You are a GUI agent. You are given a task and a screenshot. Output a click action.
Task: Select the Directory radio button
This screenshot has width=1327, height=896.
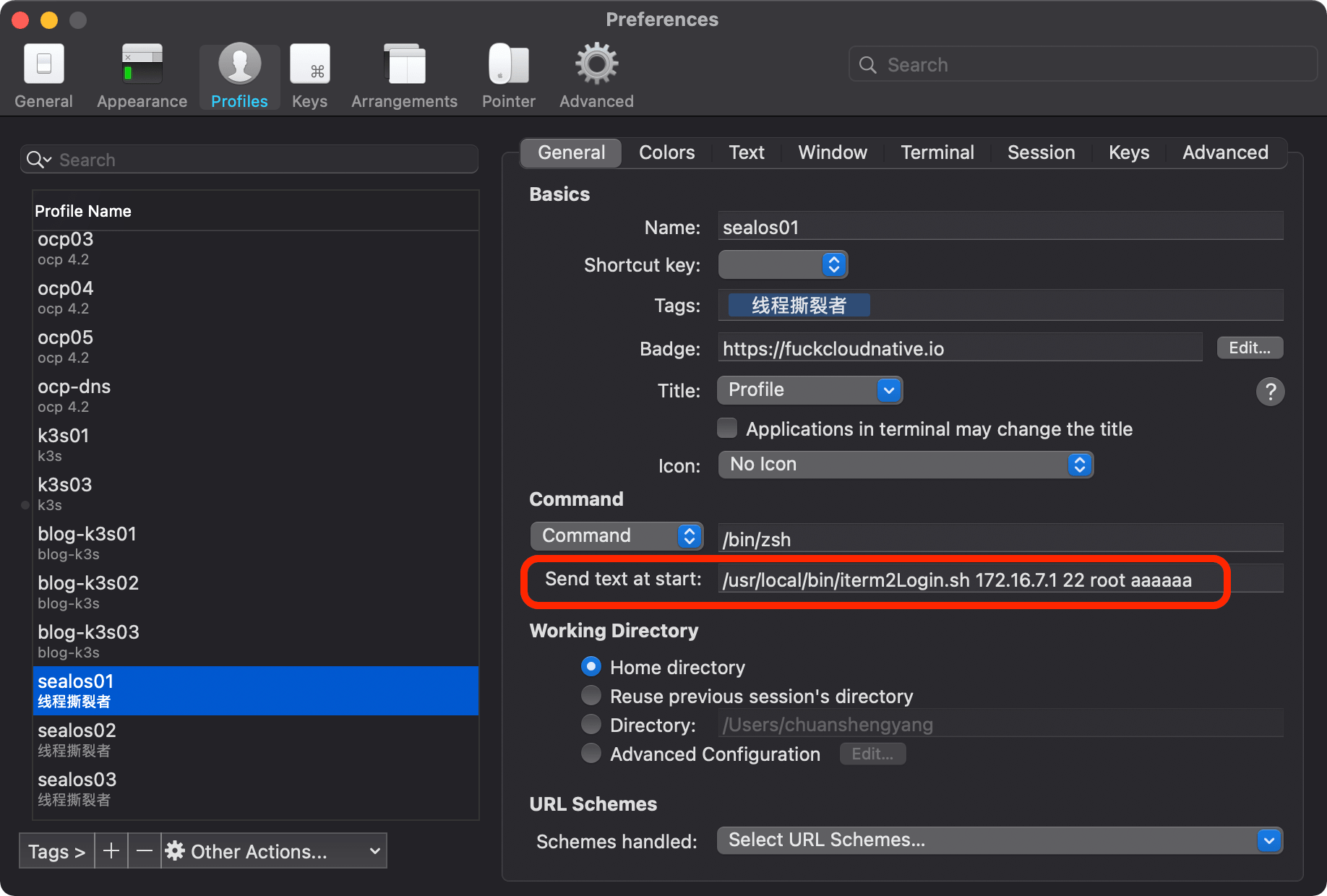(591, 724)
